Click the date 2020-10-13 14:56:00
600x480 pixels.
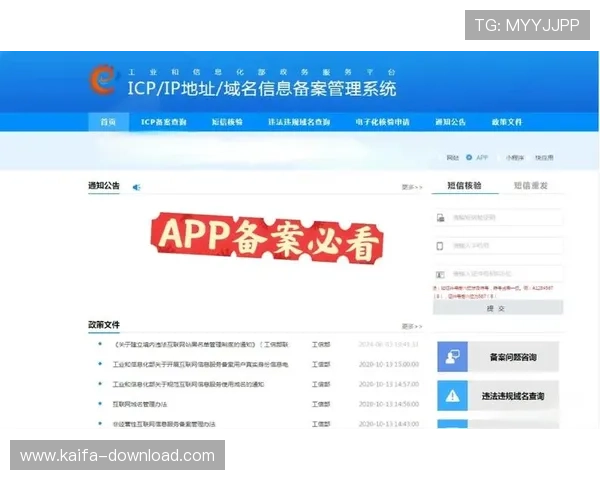(x=389, y=404)
